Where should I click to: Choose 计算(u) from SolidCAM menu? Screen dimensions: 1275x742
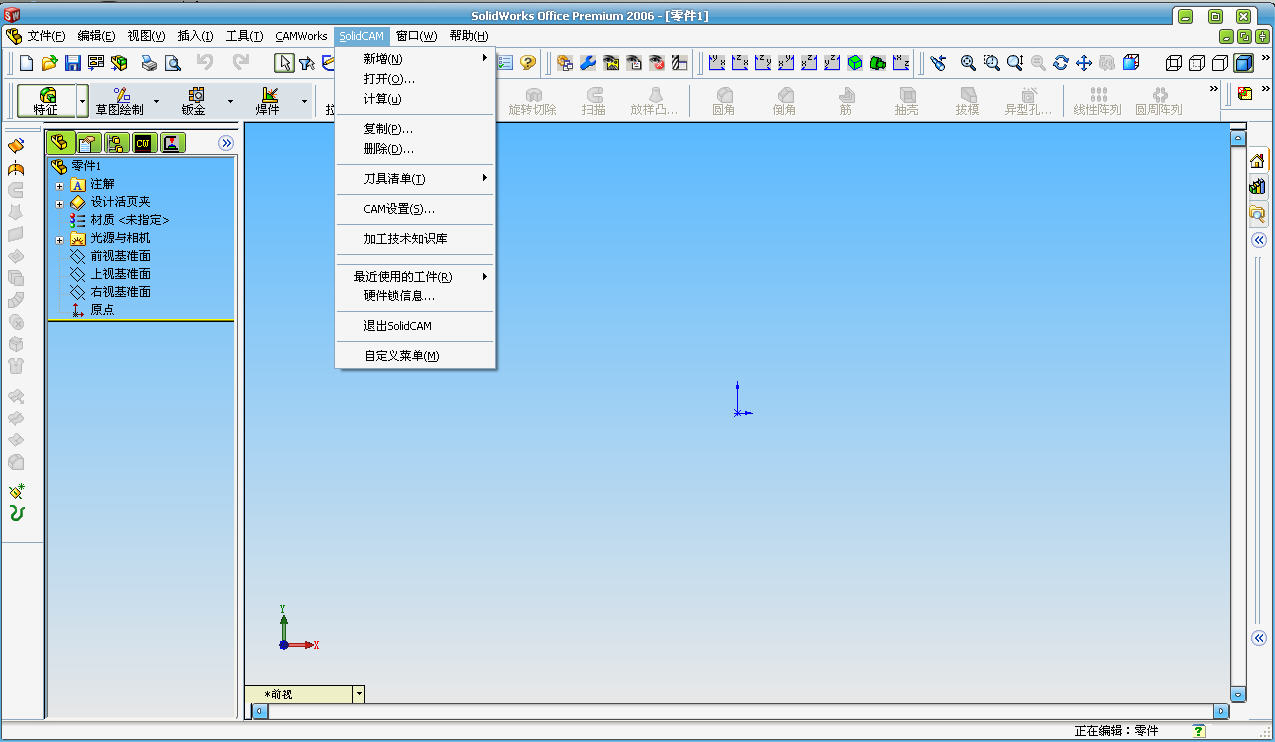click(415, 98)
